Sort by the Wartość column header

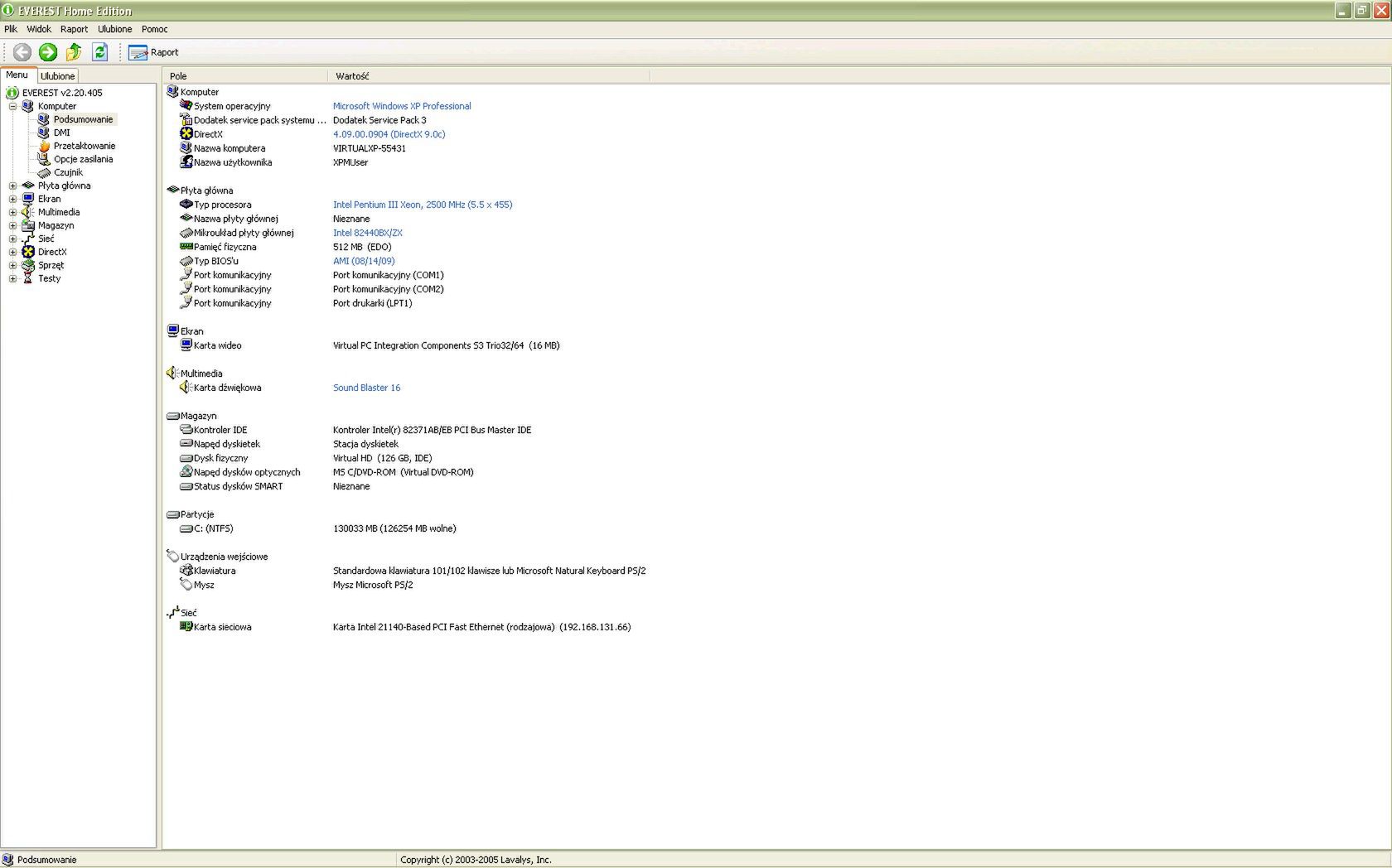tap(489, 76)
